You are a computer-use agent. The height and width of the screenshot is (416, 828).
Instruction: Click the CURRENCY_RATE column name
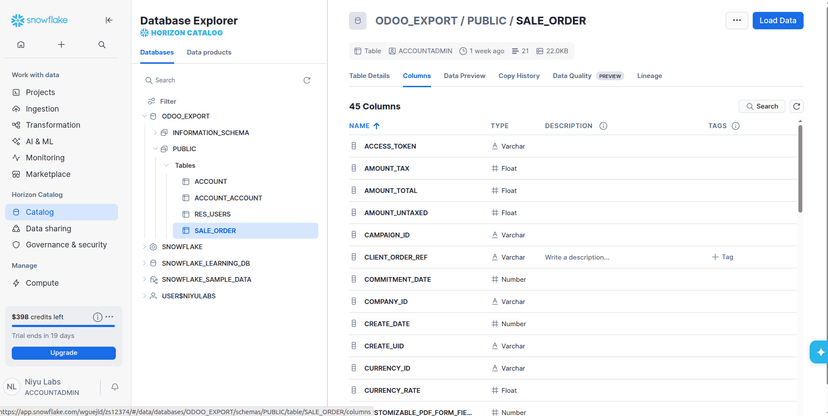pyautogui.click(x=392, y=391)
